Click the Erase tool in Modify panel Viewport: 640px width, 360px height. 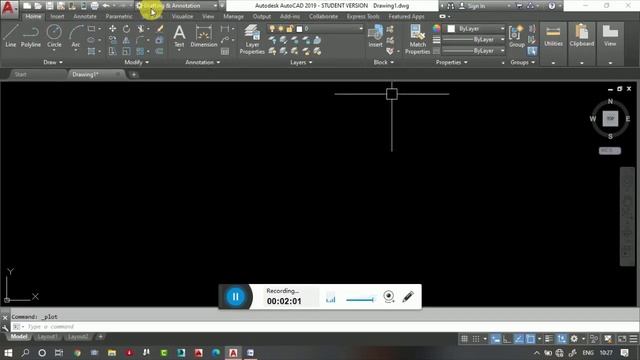pos(160,29)
